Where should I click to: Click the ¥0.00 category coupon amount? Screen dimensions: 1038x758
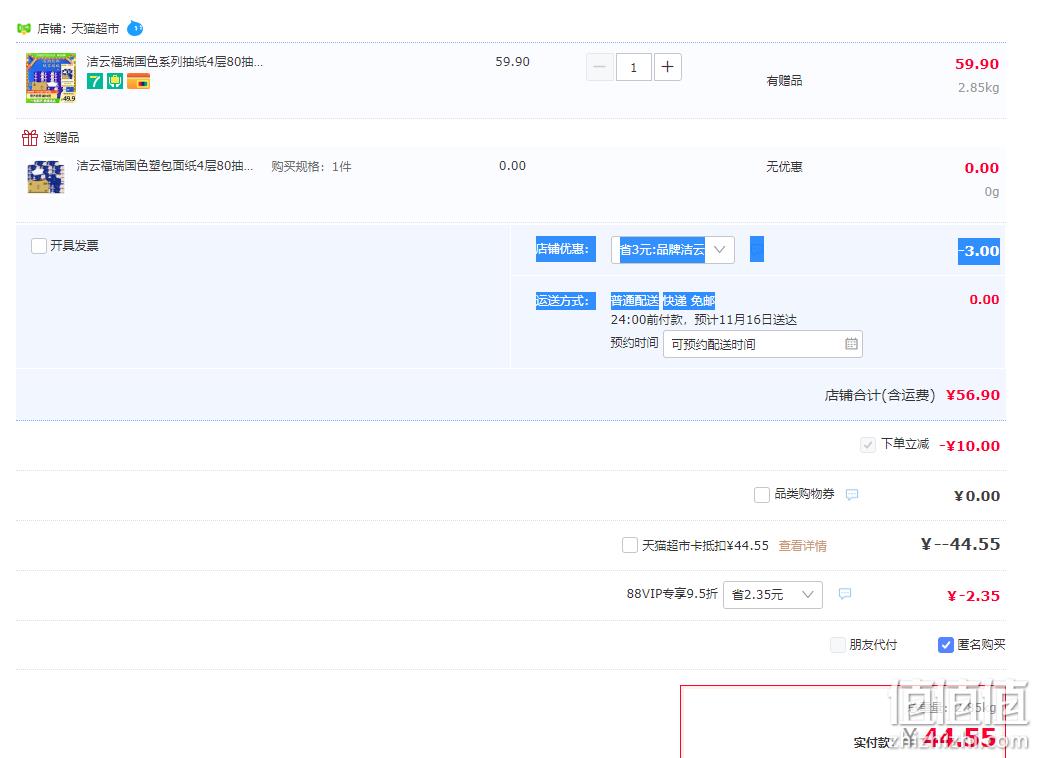pos(976,496)
